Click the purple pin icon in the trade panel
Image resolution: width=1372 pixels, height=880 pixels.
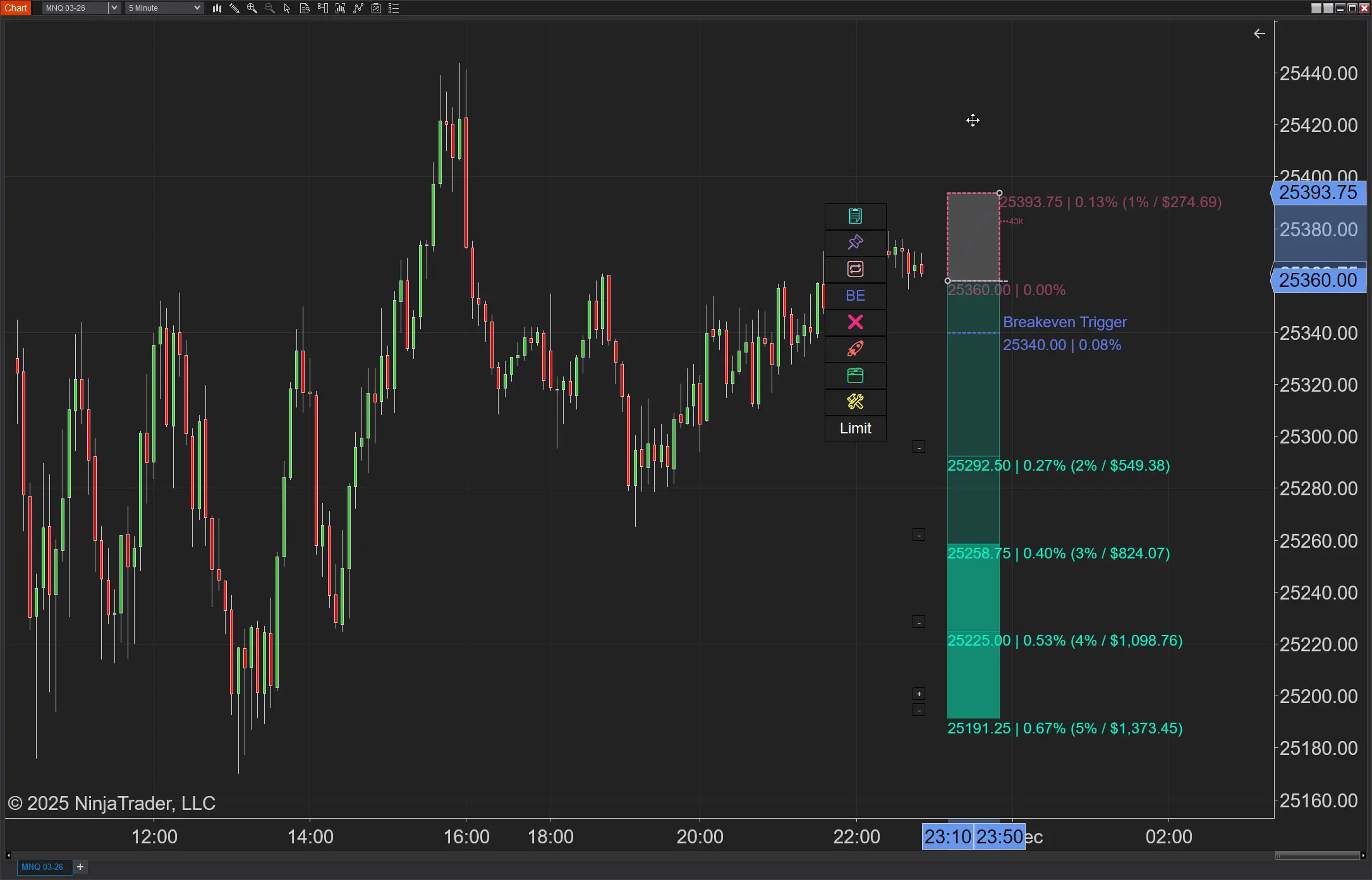click(x=855, y=243)
